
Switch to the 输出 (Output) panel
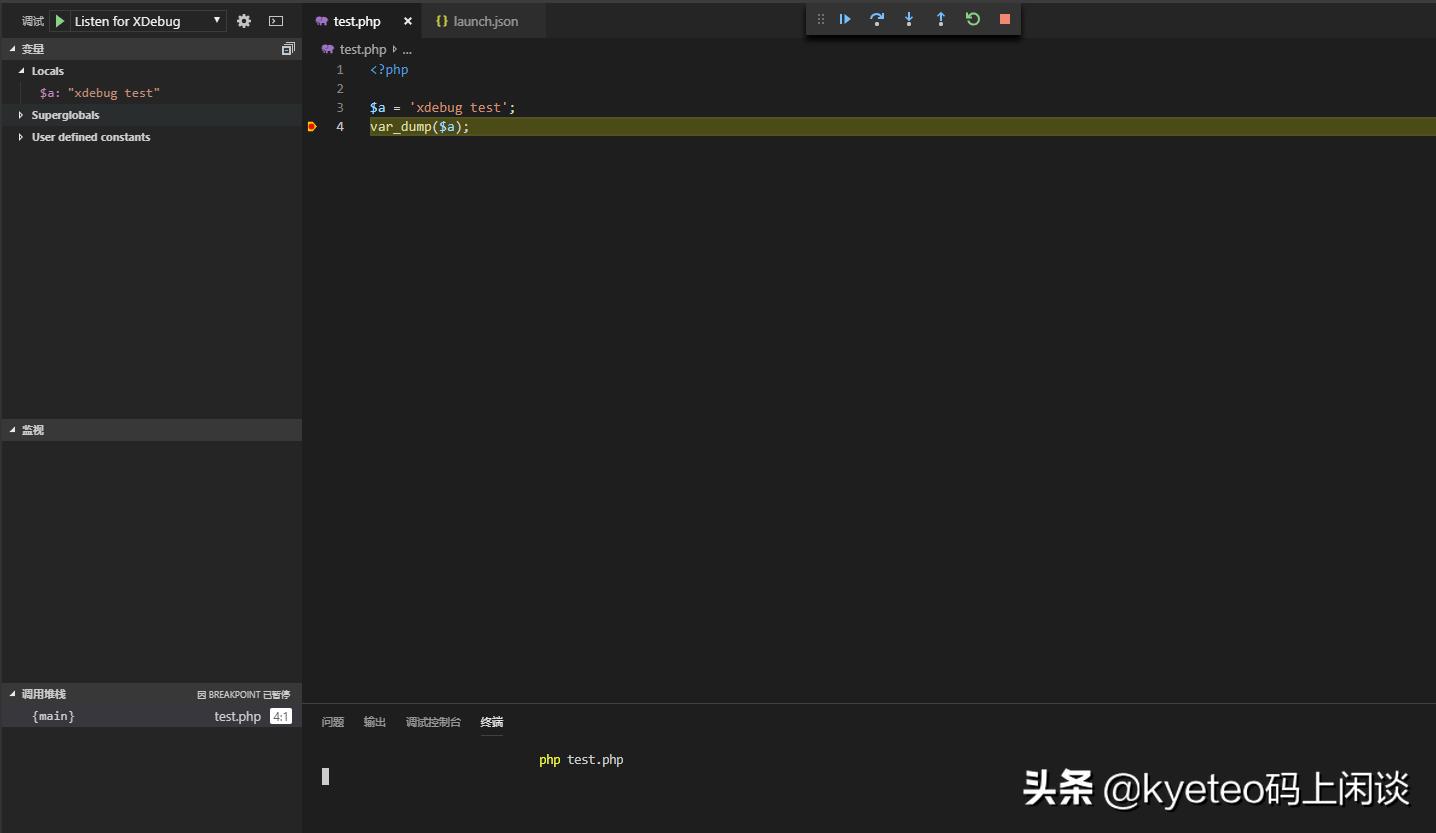(374, 721)
